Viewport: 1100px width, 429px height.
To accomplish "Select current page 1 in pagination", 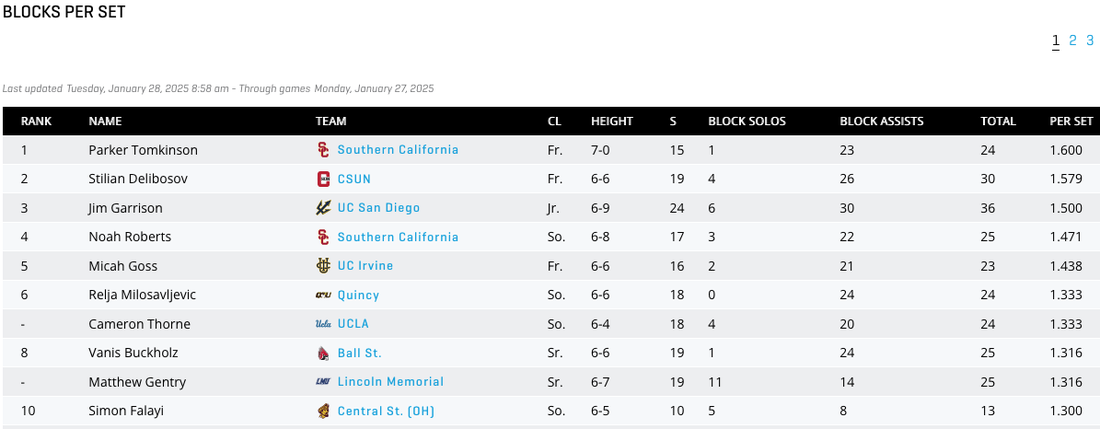I will [1056, 41].
